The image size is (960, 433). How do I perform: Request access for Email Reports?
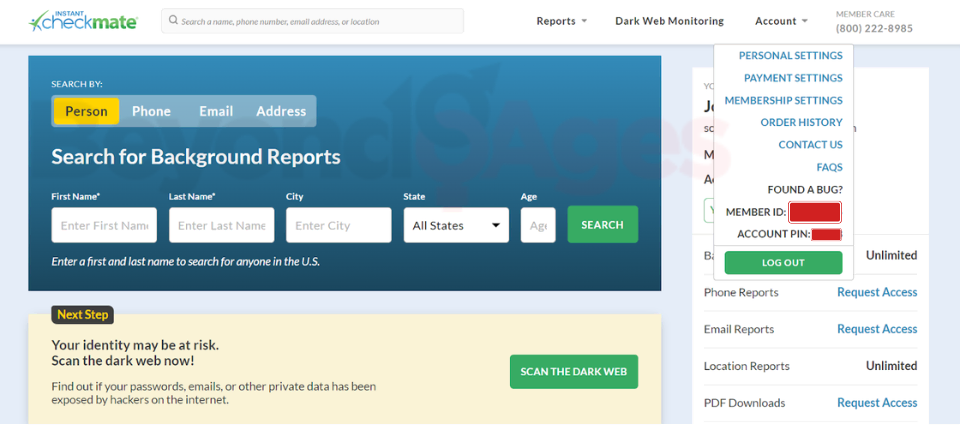[876, 329]
